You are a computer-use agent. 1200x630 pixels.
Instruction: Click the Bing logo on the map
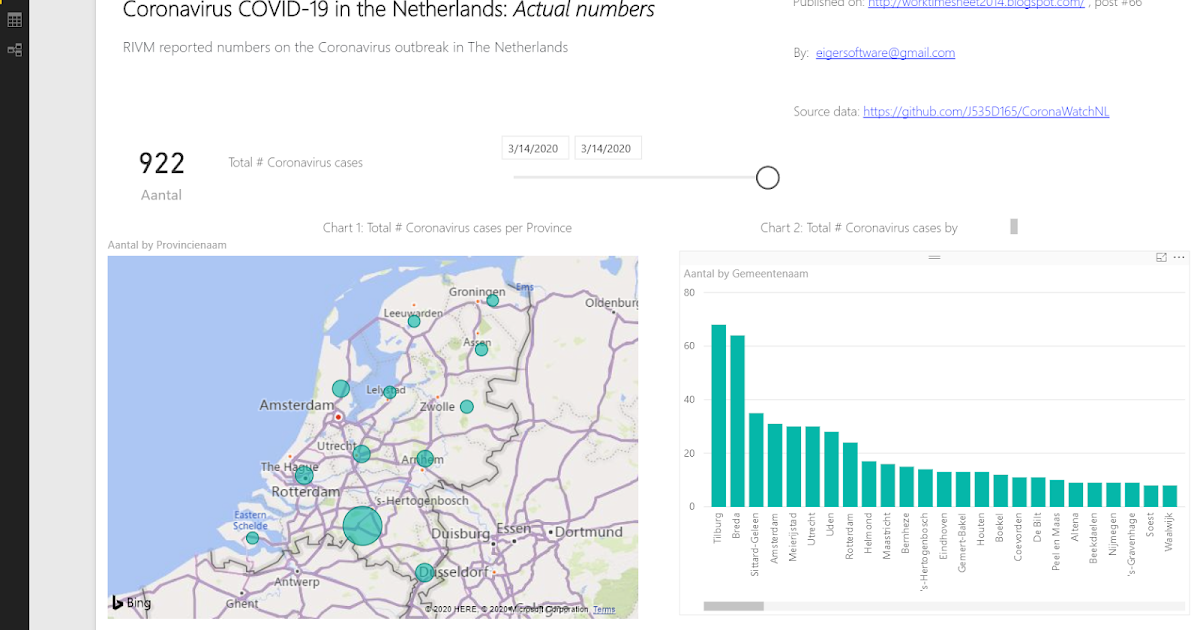coord(130,602)
